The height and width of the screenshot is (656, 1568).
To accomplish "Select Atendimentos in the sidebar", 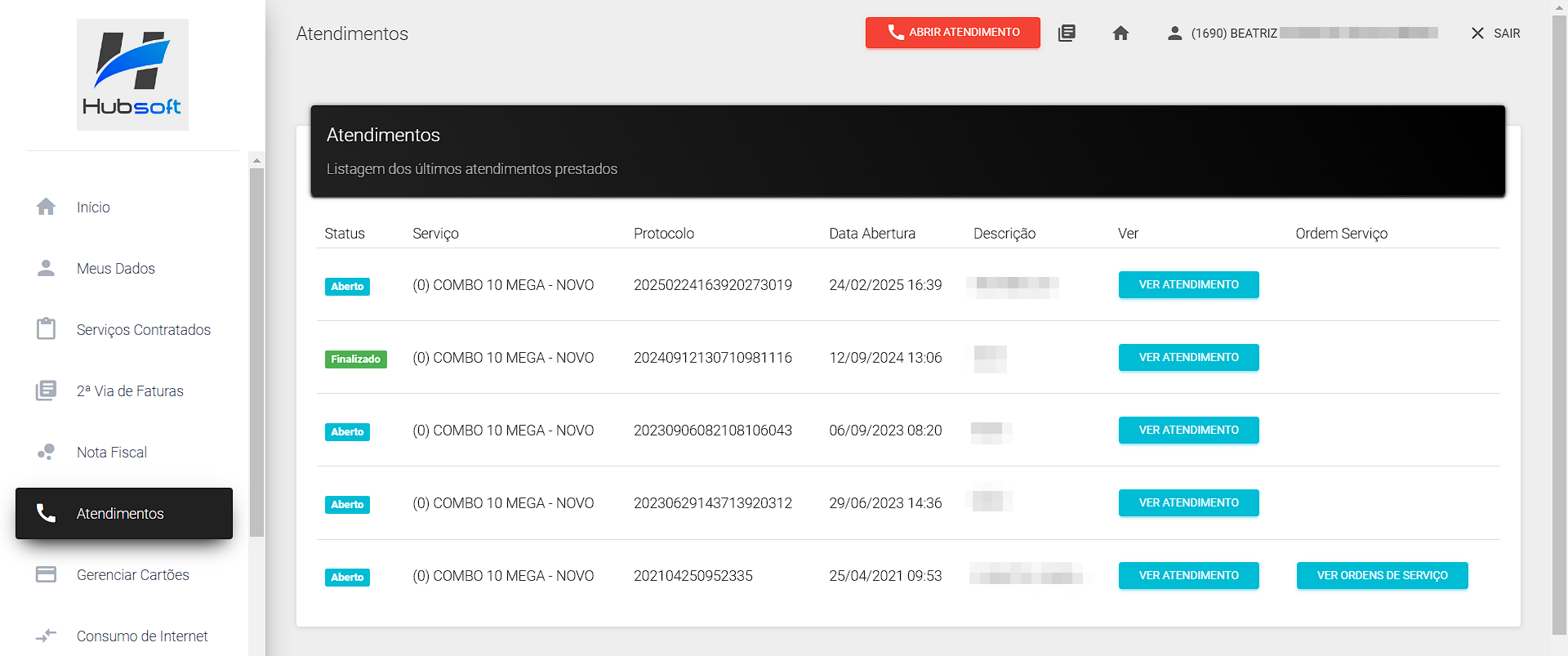I will pos(124,513).
